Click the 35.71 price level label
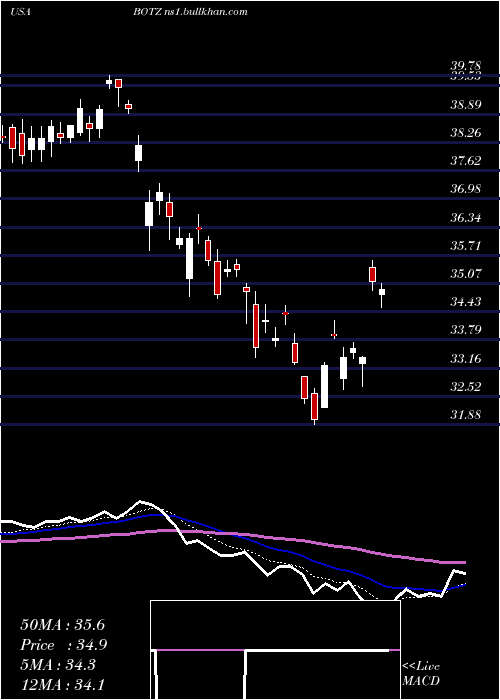Image resolution: width=500 pixels, height=700 pixels. click(x=466, y=246)
